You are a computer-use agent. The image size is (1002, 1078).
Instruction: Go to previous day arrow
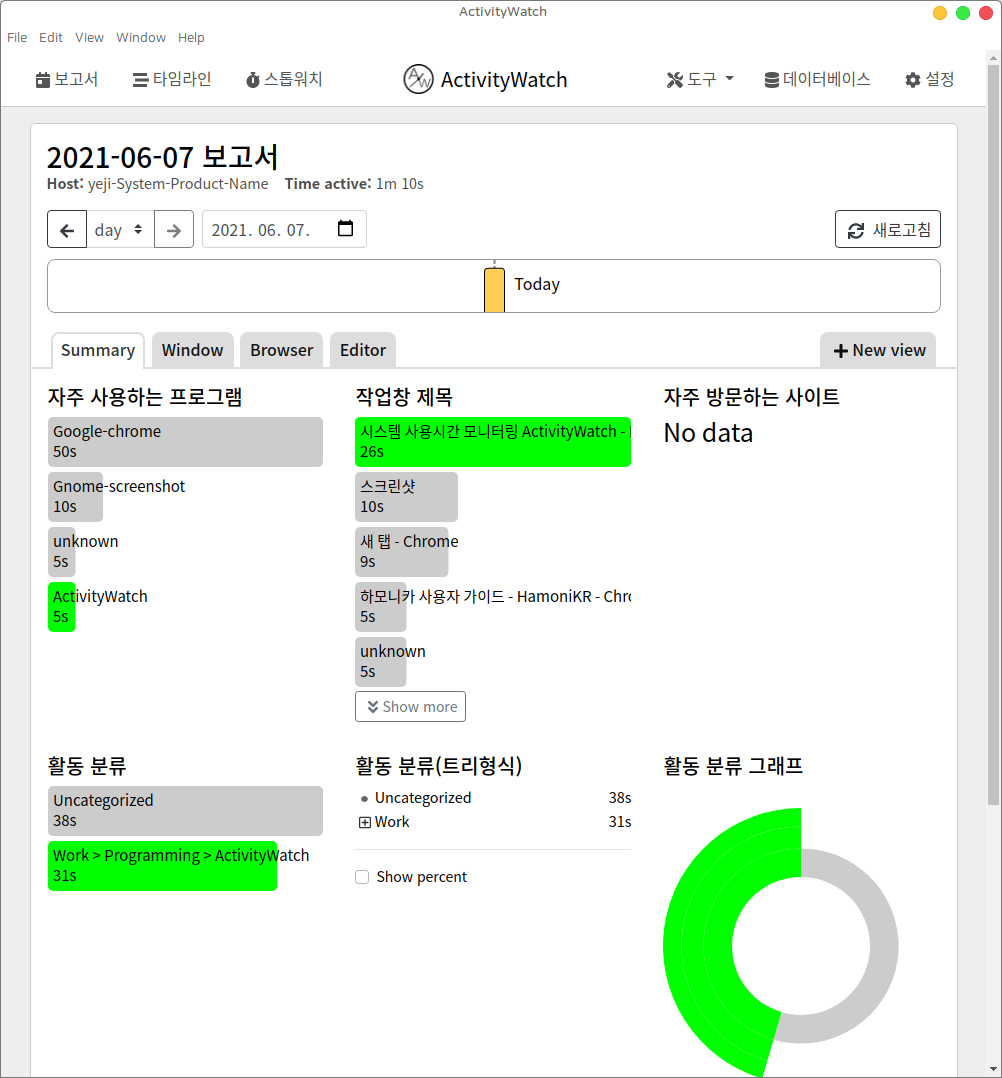pyautogui.click(x=67, y=230)
